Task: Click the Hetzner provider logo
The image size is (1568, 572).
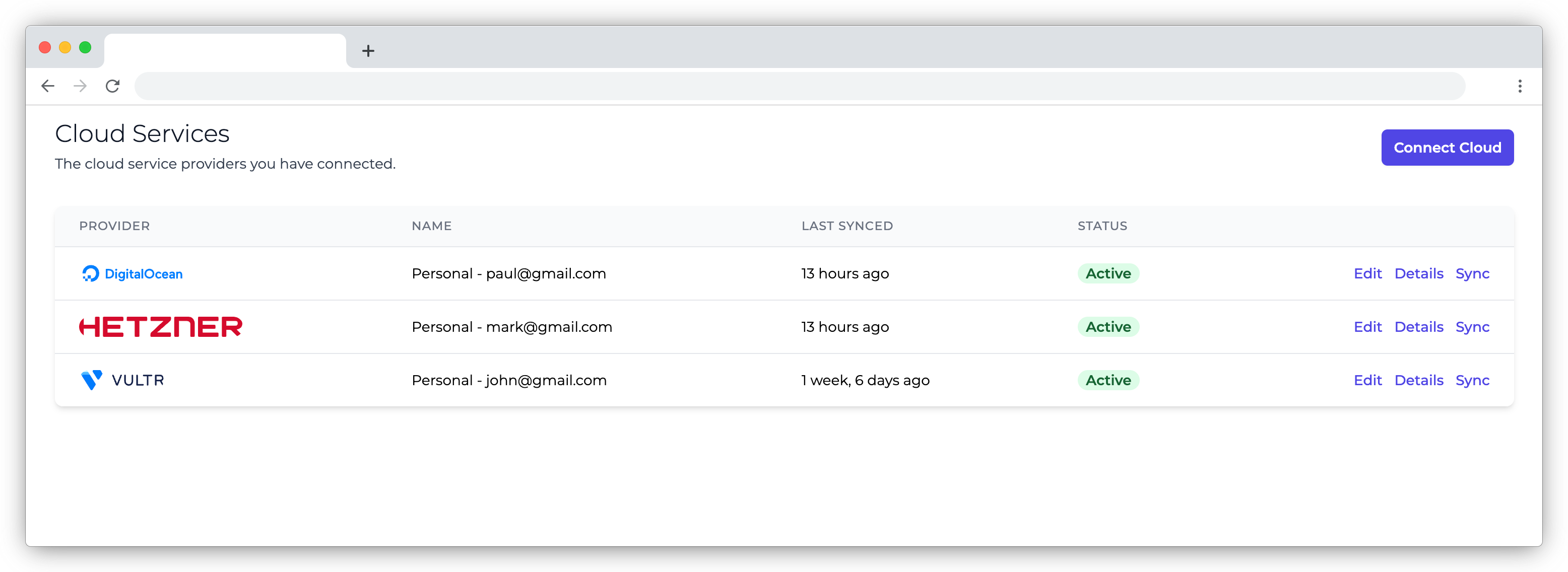Action: pyautogui.click(x=161, y=327)
